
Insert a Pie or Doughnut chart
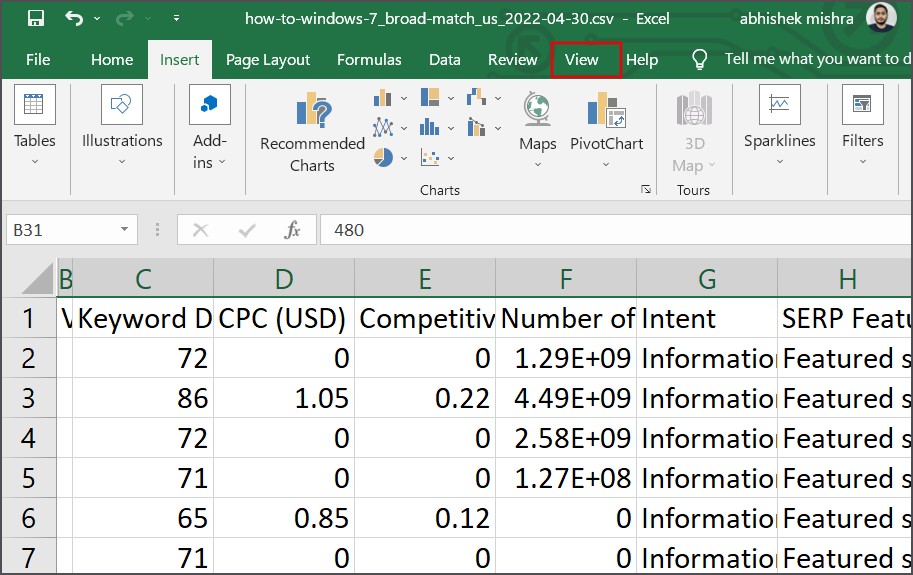click(383, 157)
